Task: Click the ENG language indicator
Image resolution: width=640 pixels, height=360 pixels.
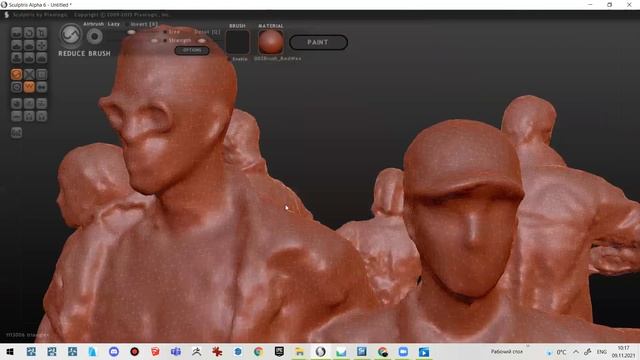Action: point(602,352)
